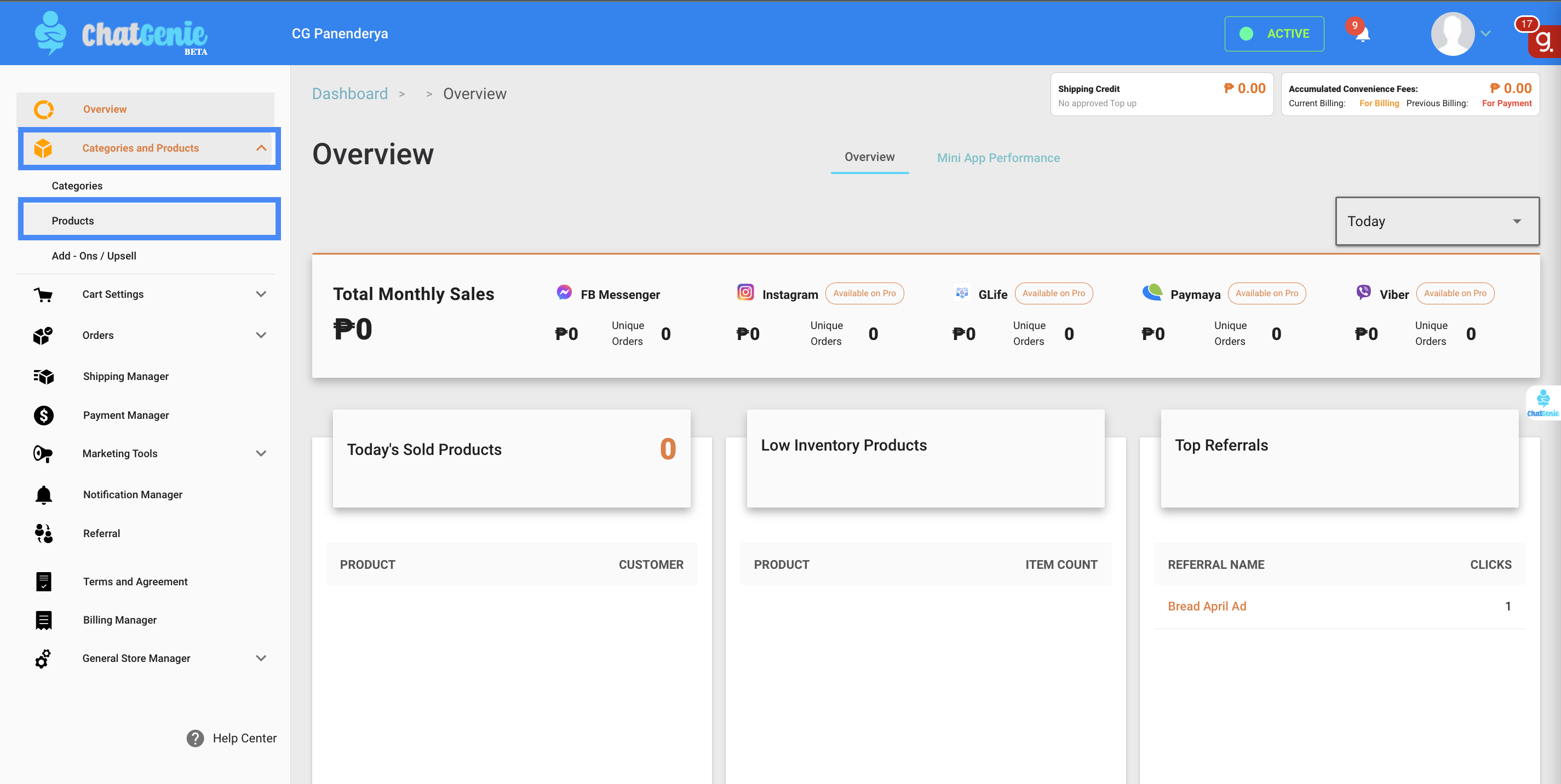Open Add - Ons / Upsell in the sidebar

(94, 256)
